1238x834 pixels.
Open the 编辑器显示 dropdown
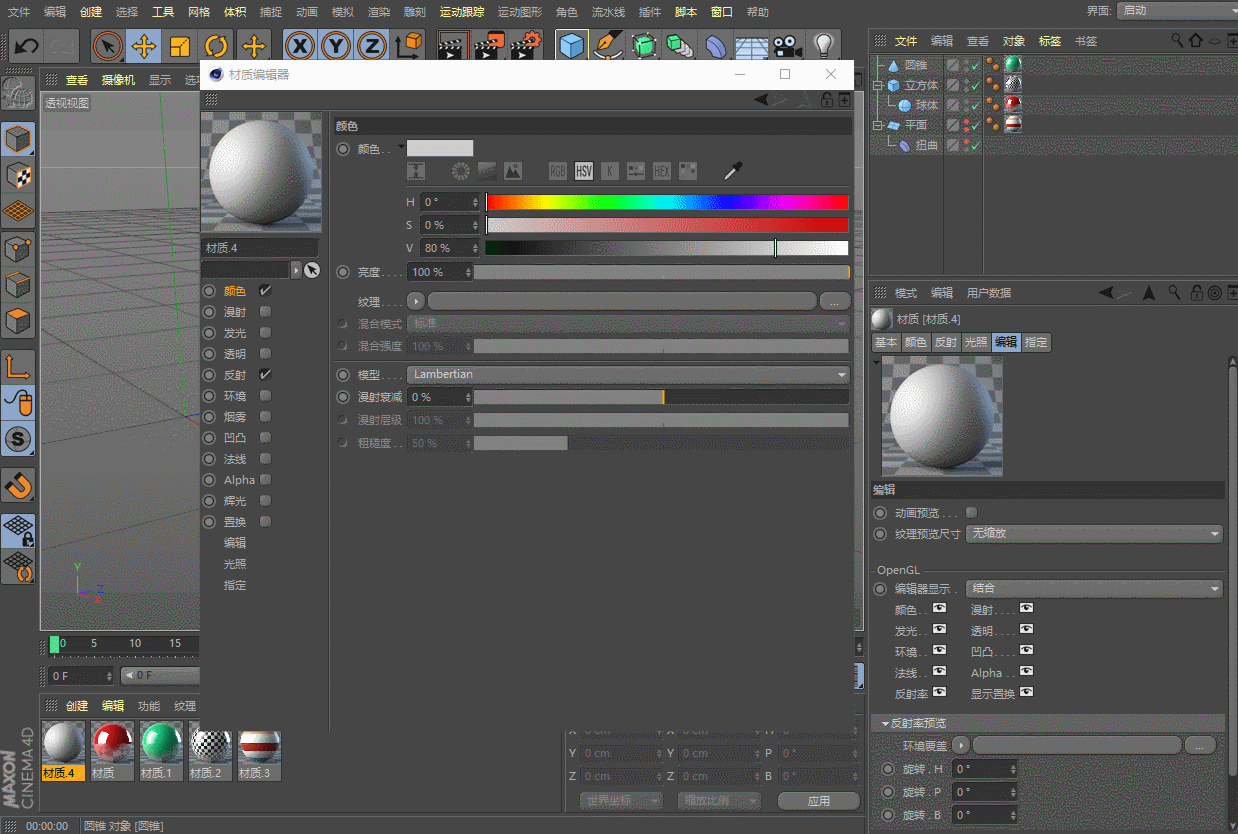tap(1094, 589)
